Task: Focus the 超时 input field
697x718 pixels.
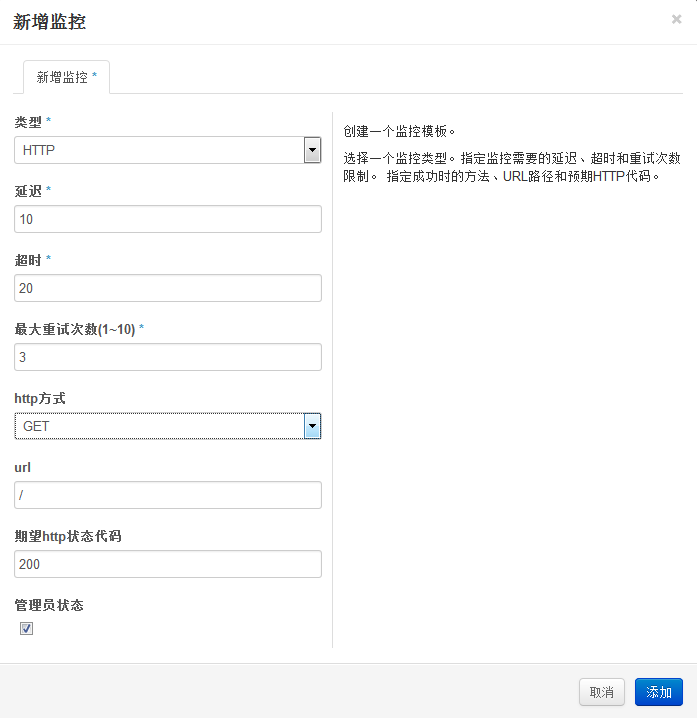Action: tap(168, 288)
